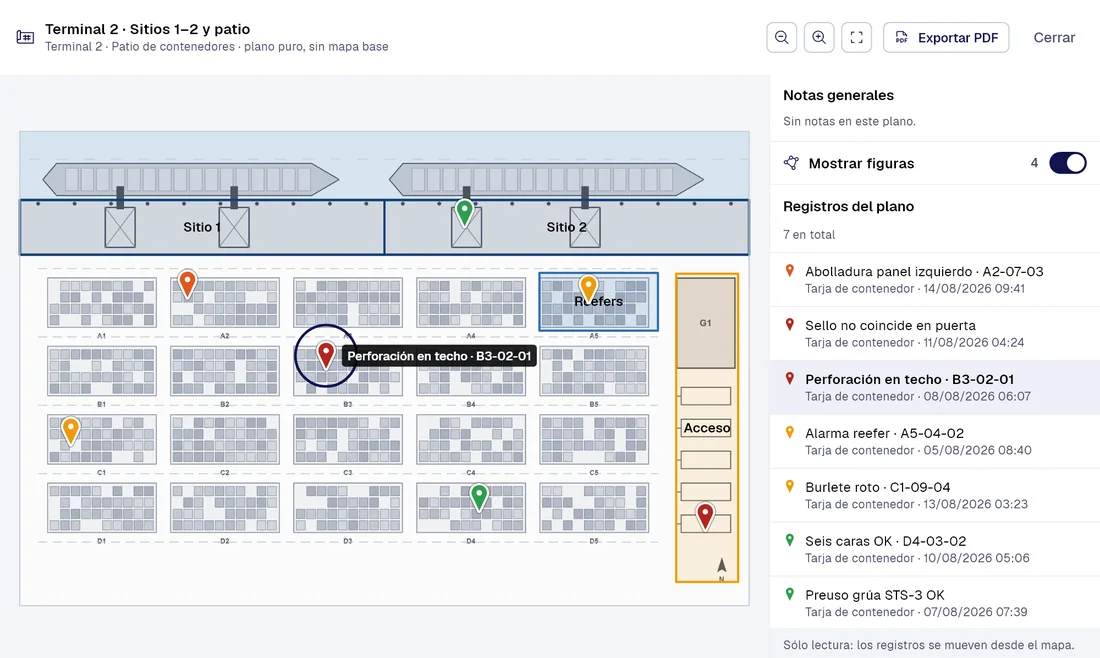The height and width of the screenshot is (658, 1100).
Task: Click the Perforación en techo tooltip on the map
Action: coord(439,356)
